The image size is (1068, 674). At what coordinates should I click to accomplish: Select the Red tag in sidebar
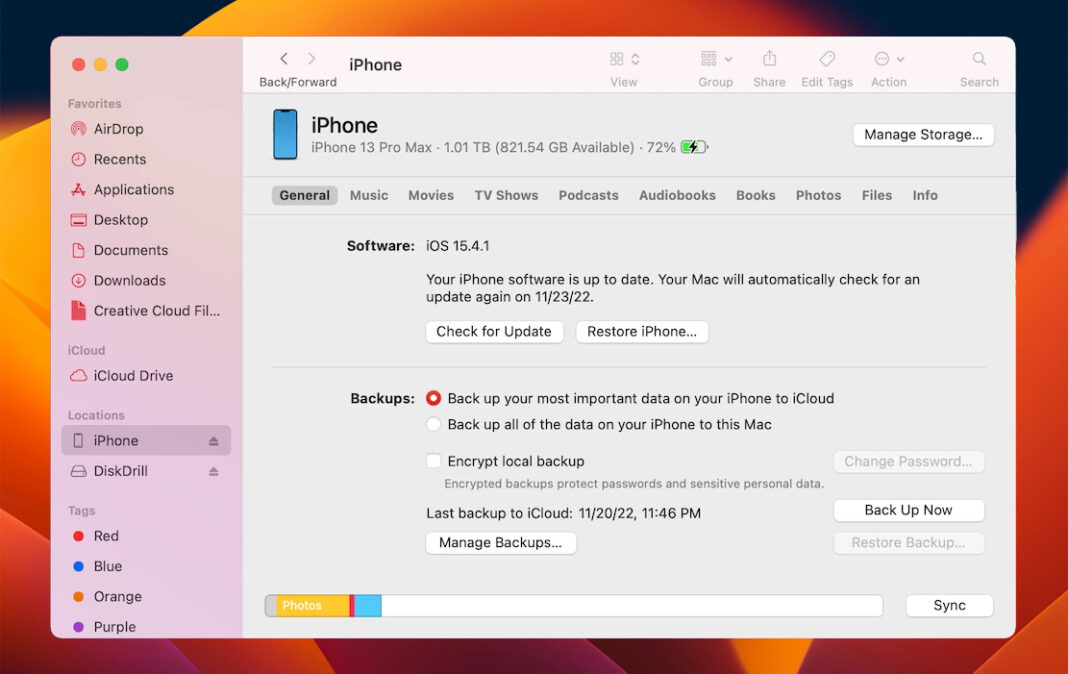pyautogui.click(x=106, y=536)
